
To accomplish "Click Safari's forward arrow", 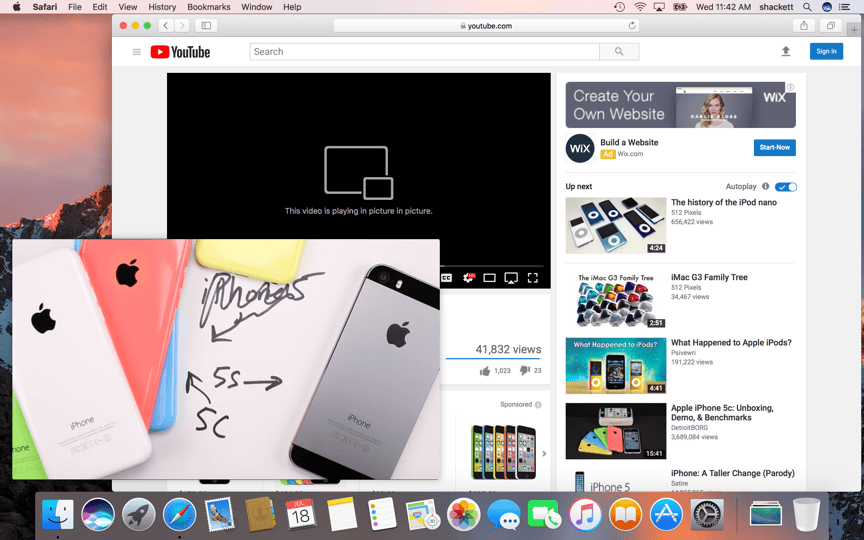I will 182,25.
